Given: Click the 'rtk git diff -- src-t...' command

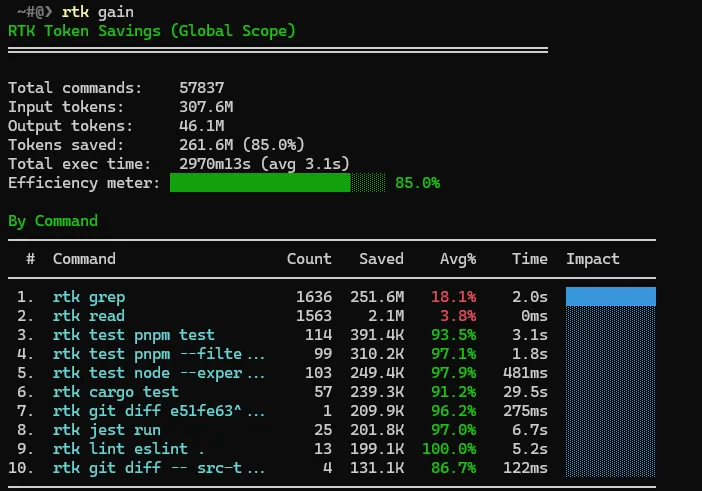Looking at the screenshot, I should (159, 468).
